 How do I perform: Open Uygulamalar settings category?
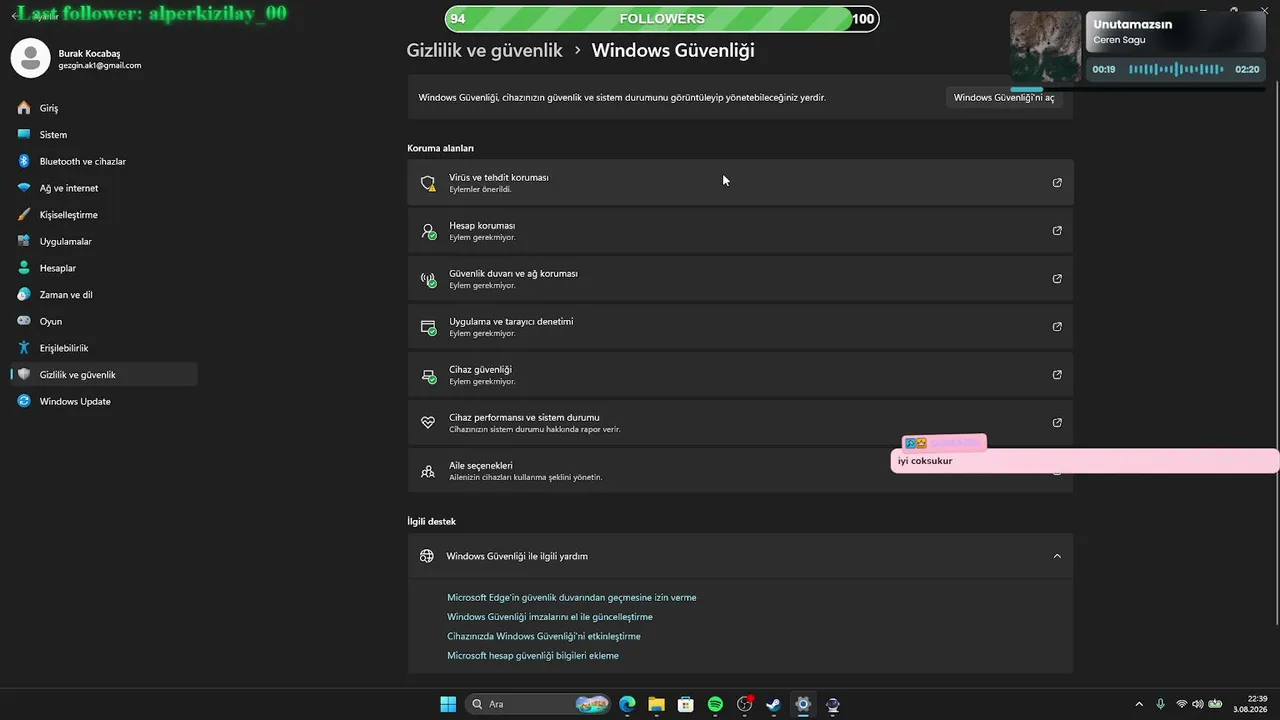104,241
